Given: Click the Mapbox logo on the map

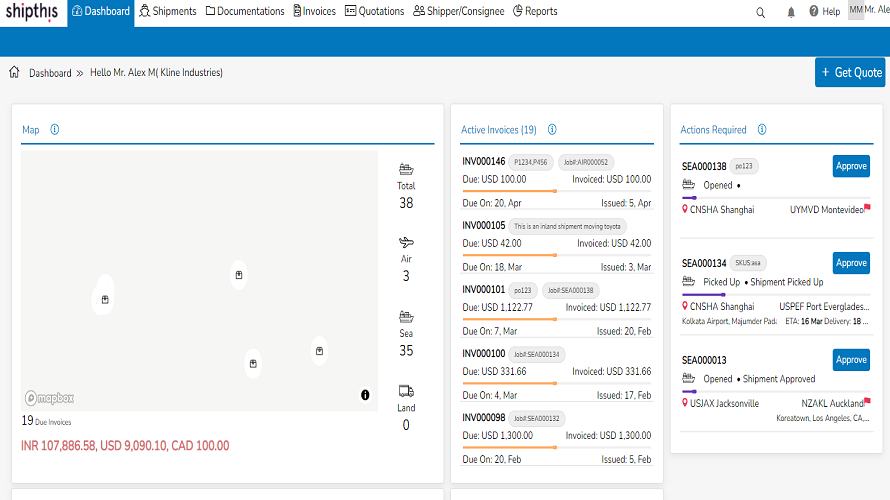Looking at the screenshot, I should pyautogui.click(x=49, y=398).
